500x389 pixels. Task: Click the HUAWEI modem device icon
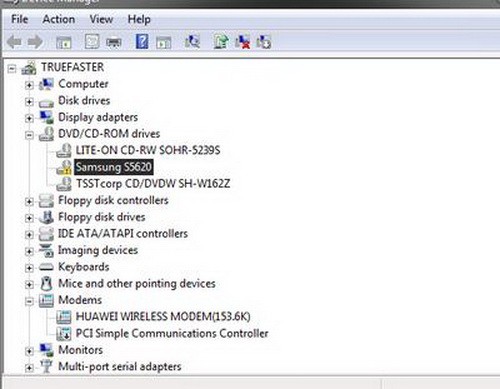click(x=64, y=317)
